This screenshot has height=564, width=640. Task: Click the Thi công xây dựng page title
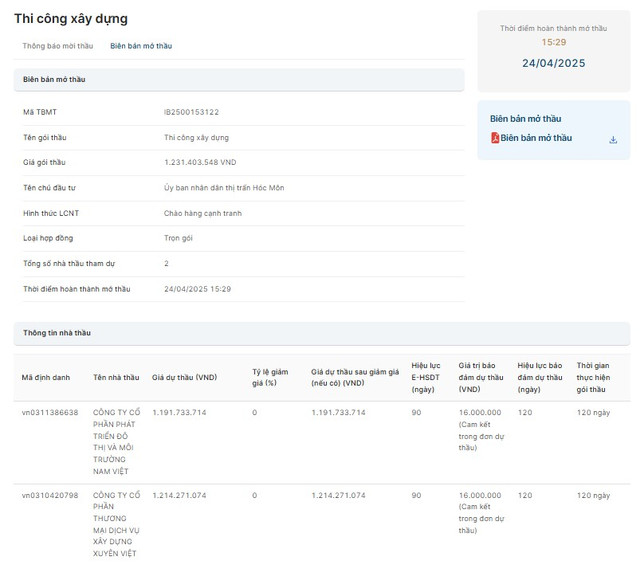[x=70, y=18]
